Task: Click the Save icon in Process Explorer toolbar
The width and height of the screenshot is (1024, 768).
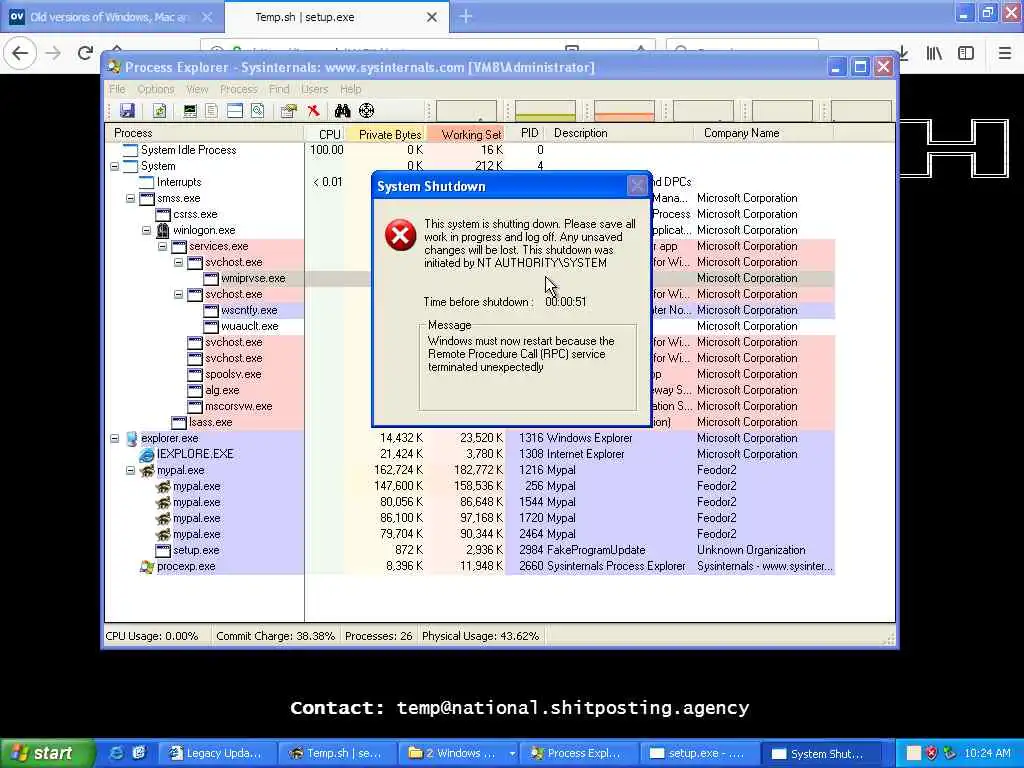Action: pos(127,110)
